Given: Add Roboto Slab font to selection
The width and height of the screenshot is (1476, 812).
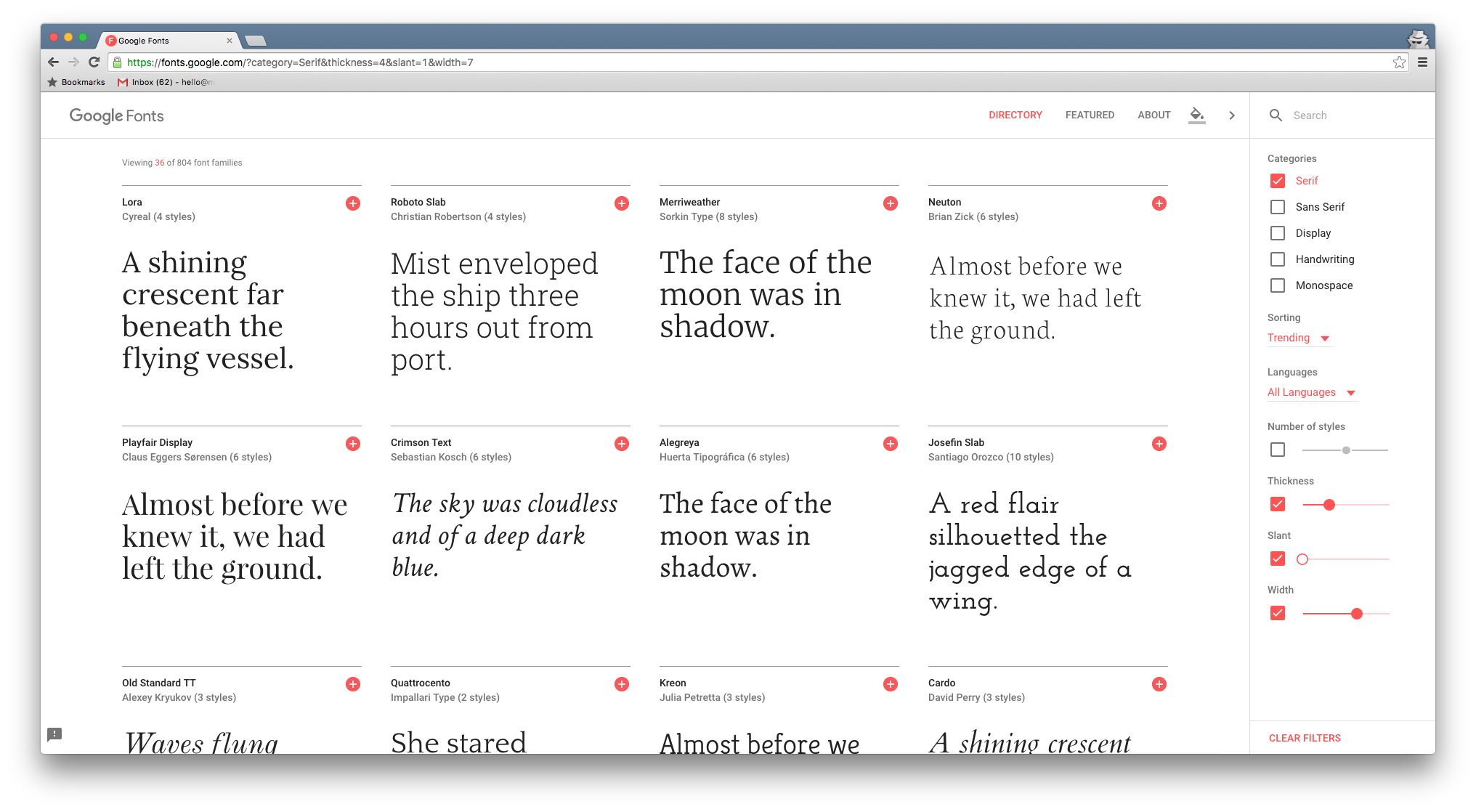Looking at the screenshot, I should 622,203.
